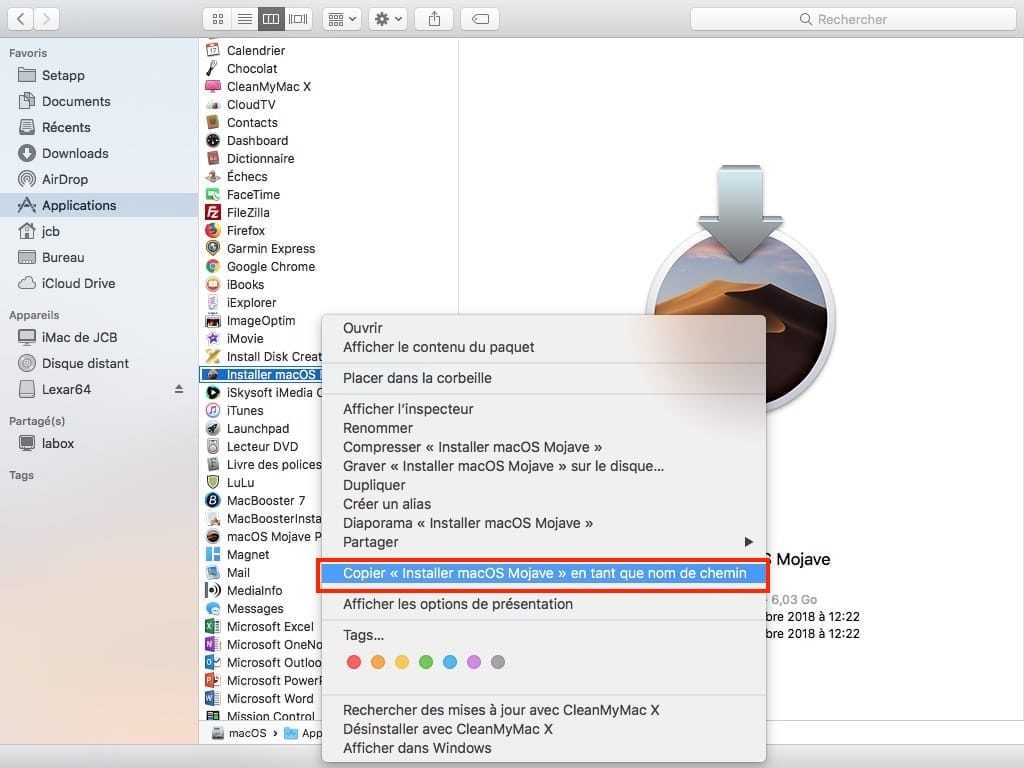
Task: Choose Placer dans la corbeille
Action: [417, 378]
